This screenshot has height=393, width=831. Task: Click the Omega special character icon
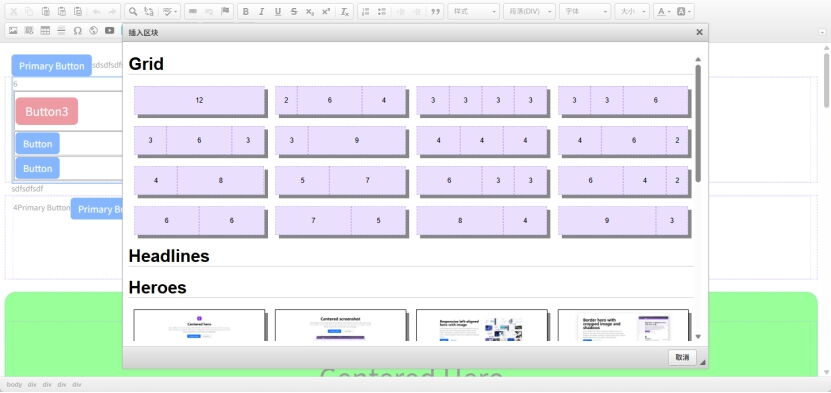[x=77, y=31]
